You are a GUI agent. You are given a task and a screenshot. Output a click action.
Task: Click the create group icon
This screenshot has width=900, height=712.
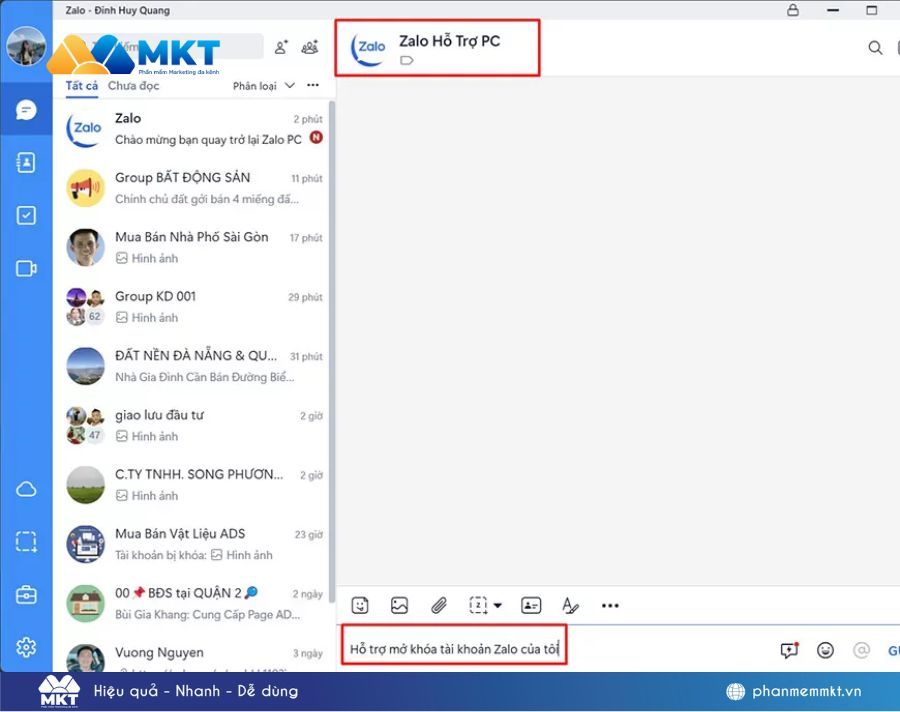310,47
